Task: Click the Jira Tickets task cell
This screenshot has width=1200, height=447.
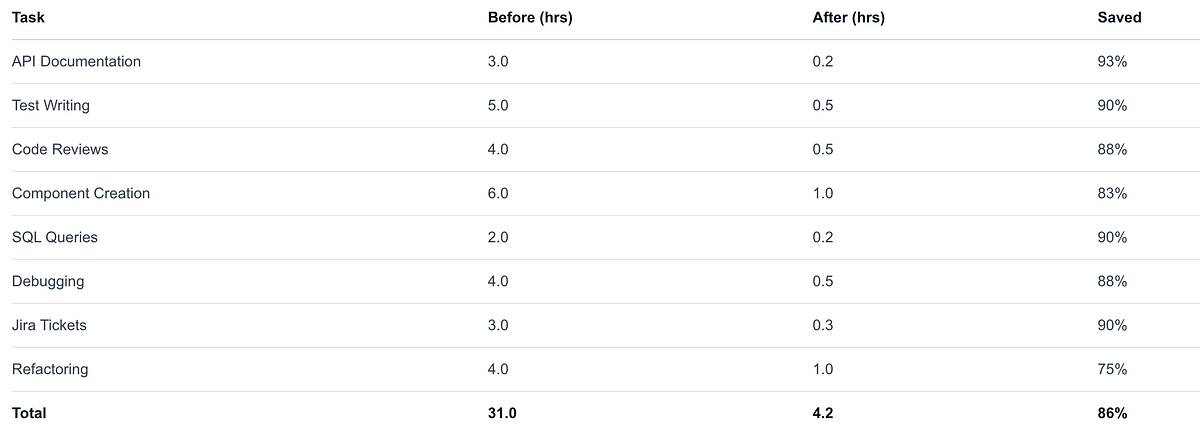Action: (x=56, y=326)
